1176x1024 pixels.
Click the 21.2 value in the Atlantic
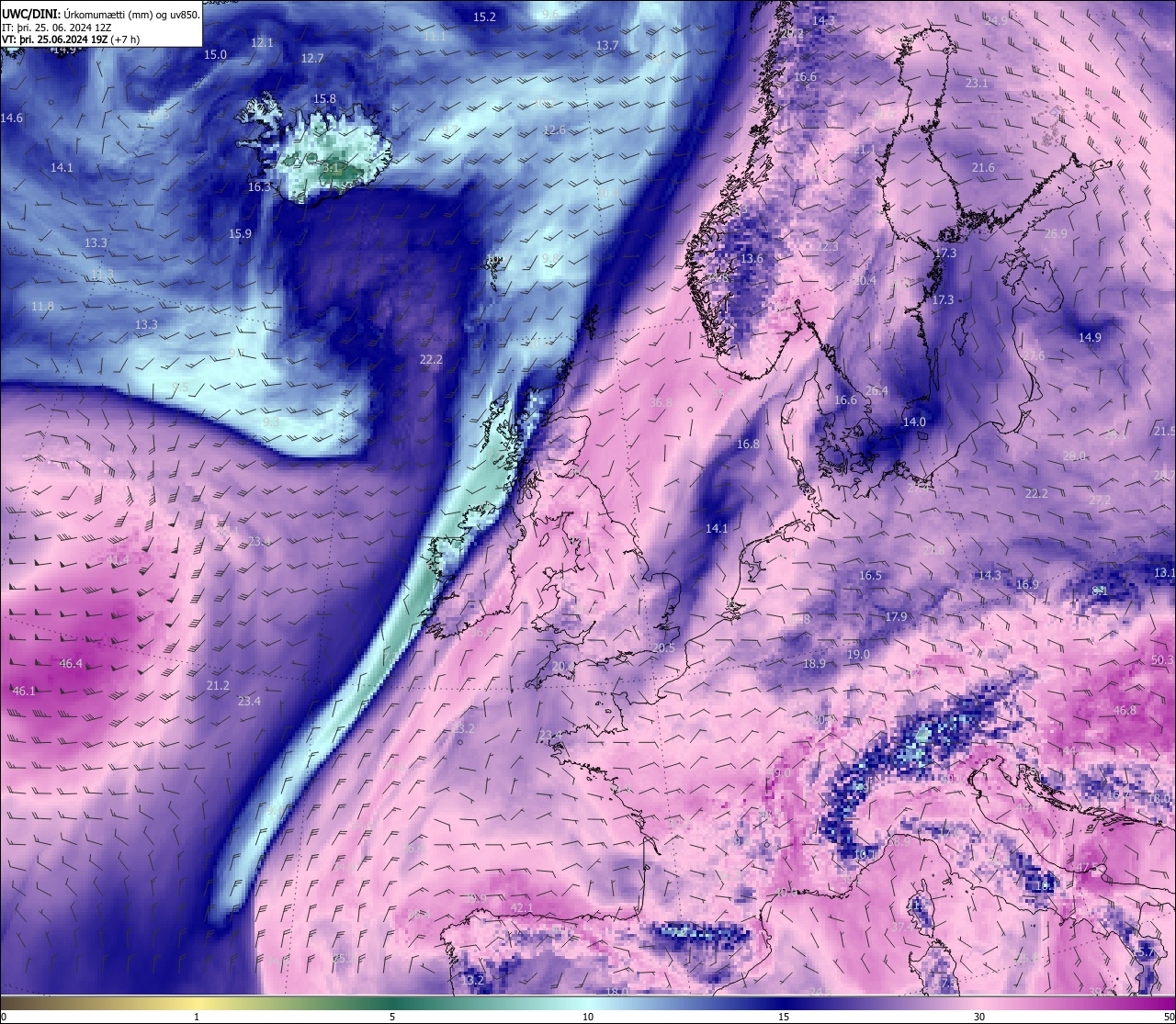click(x=218, y=685)
